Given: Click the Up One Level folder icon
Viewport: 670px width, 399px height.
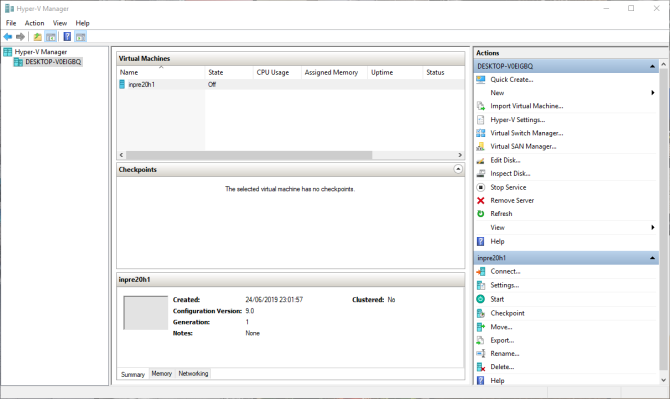Looking at the screenshot, I should coord(38,37).
